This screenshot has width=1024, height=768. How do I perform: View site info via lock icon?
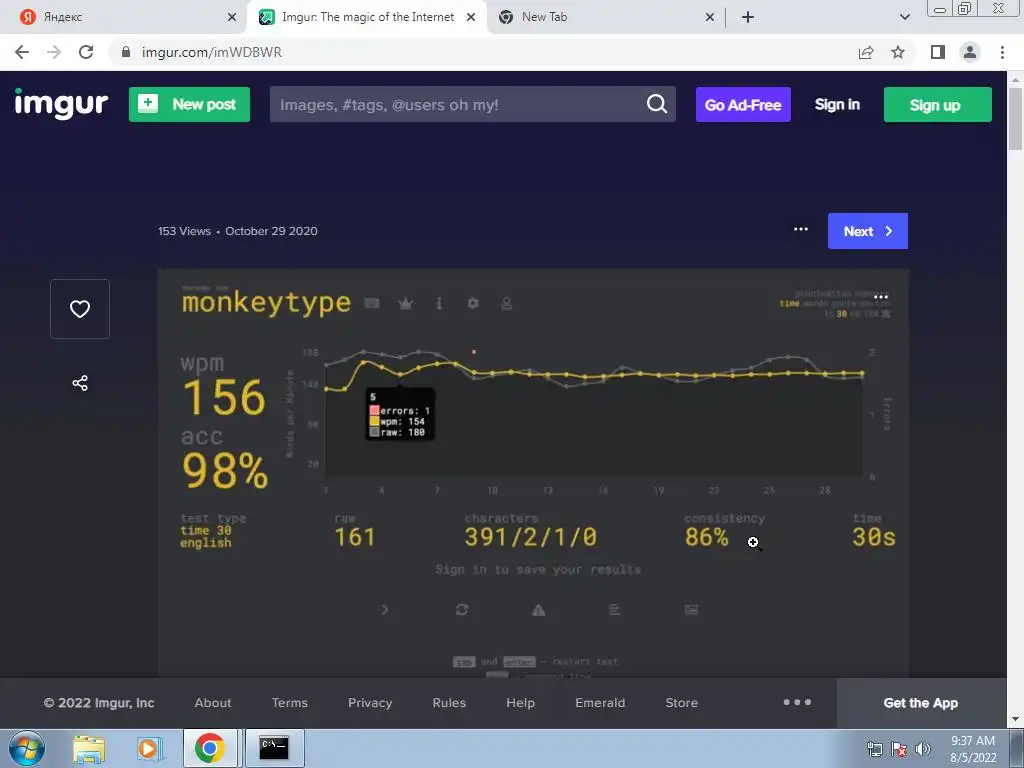pos(126,52)
